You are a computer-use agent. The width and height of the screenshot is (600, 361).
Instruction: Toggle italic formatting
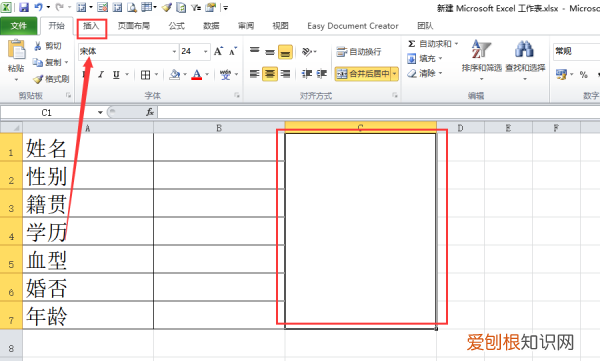click(101, 74)
